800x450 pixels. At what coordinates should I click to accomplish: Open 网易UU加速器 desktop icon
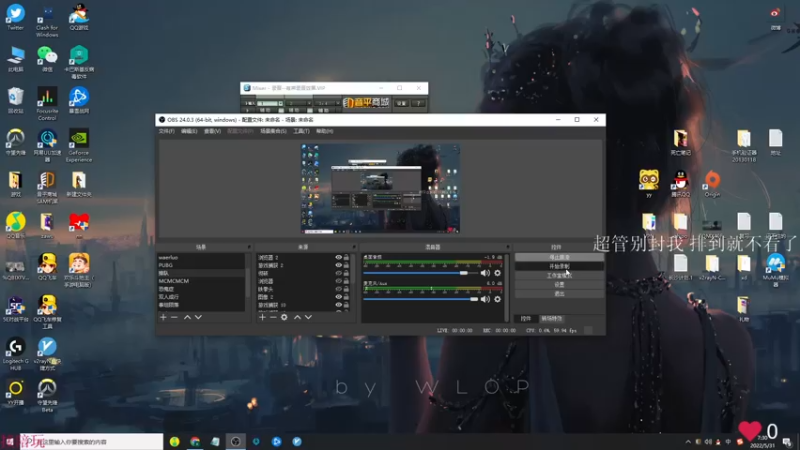pyautogui.click(x=47, y=145)
